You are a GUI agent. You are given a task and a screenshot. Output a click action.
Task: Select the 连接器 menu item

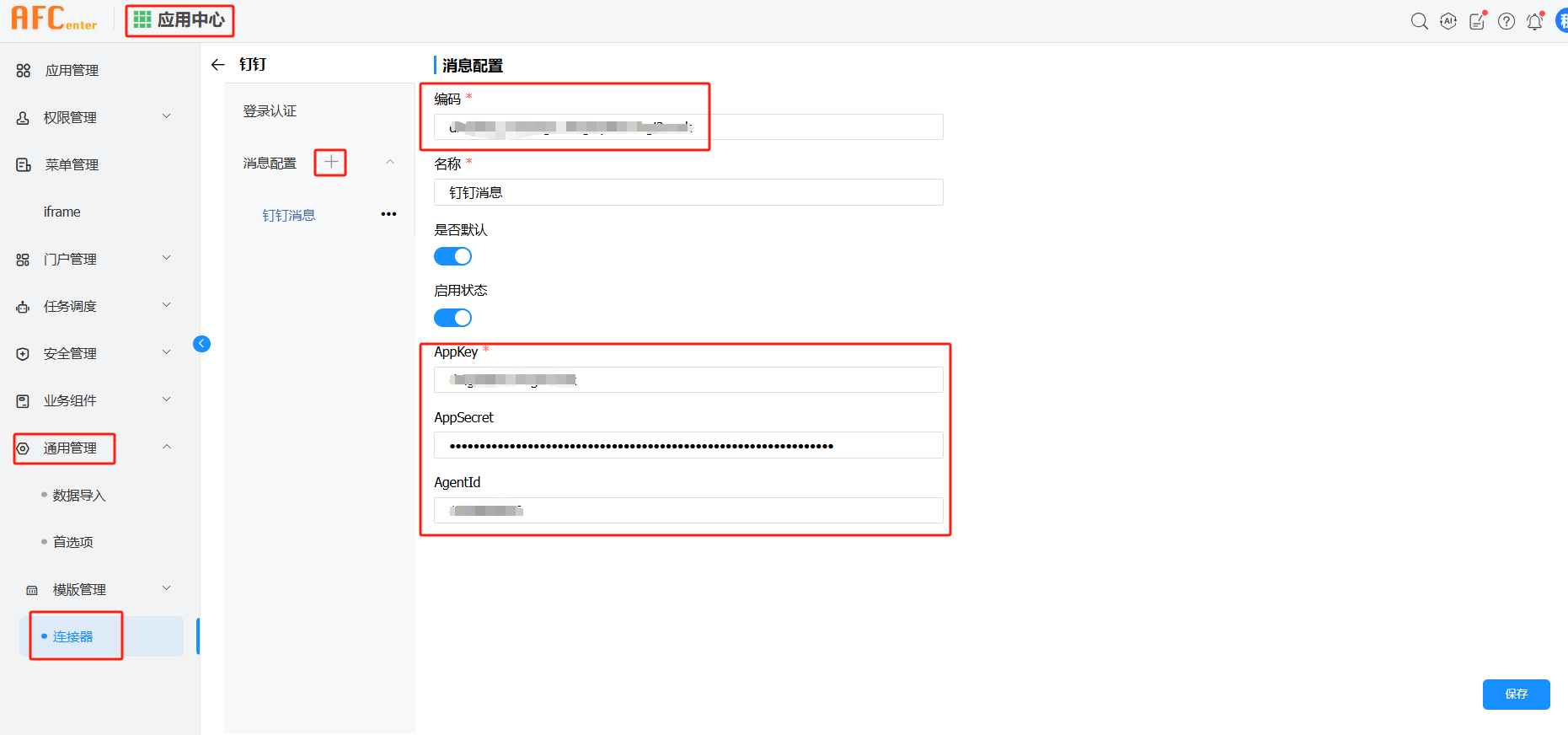73,636
